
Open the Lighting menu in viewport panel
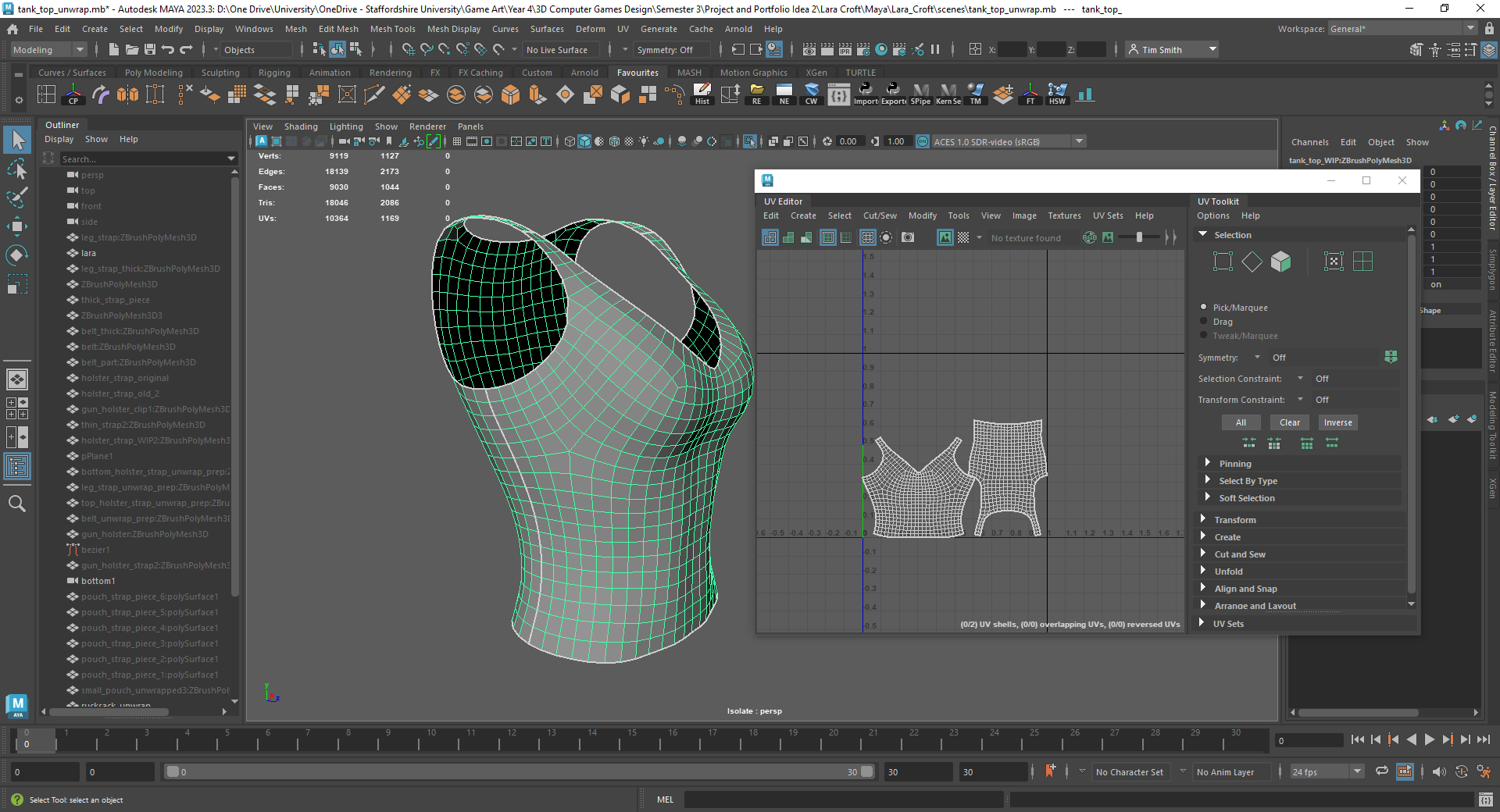pos(346,126)
